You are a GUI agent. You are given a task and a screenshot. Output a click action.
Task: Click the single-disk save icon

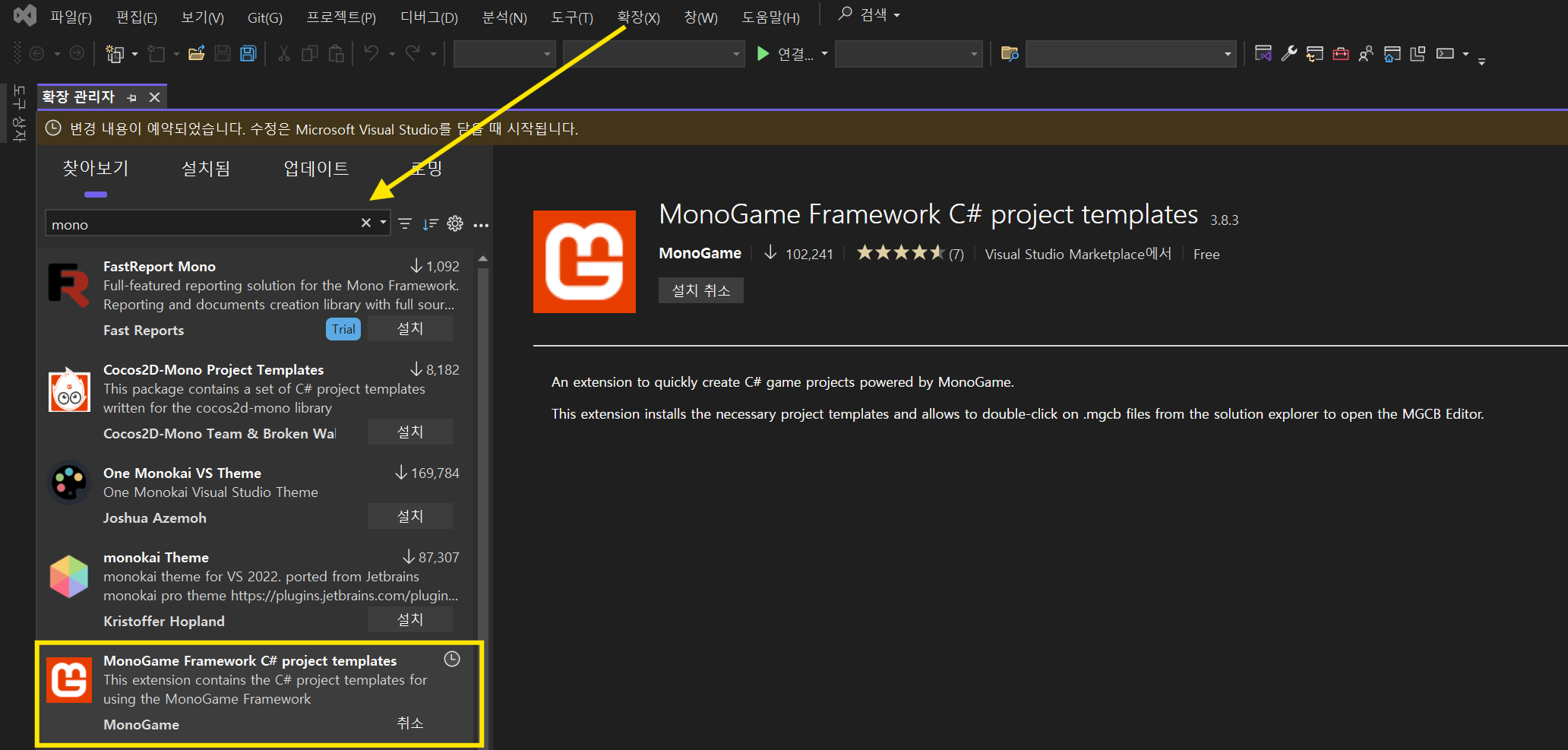[x=223, y=53]
